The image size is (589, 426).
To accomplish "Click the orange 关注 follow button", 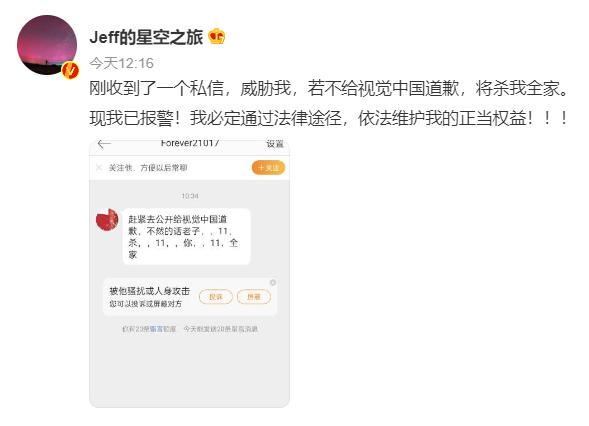I will point(268,168).
